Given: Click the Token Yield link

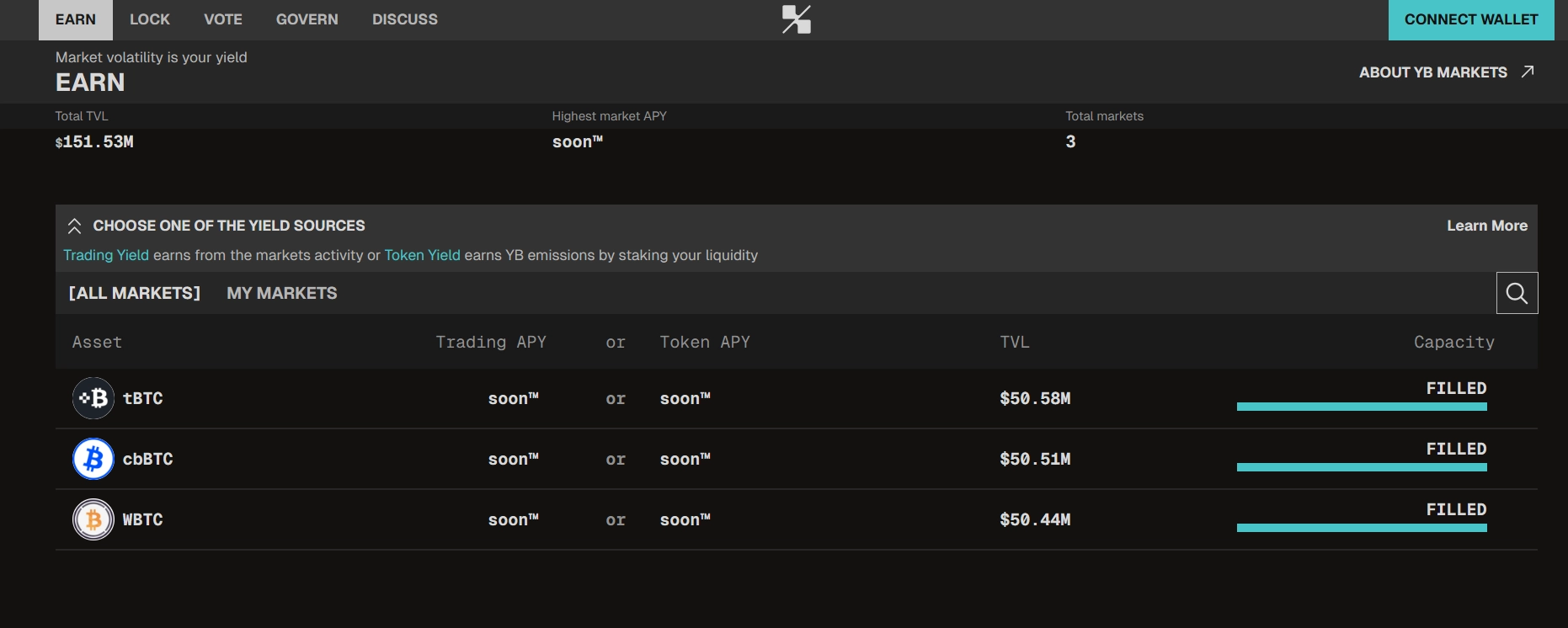Looking at the screenshot, I should (x=422, y=255).
